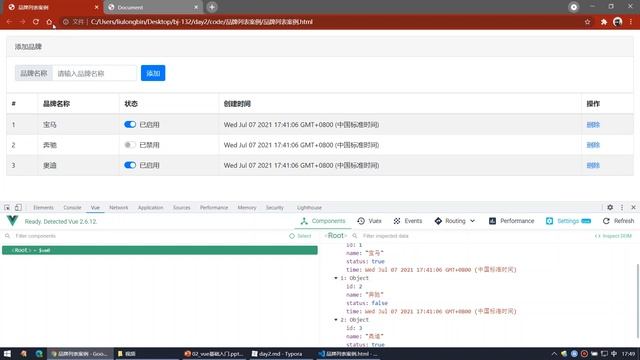
Task: Open the Windows Start menu
Action: (x=7, y=353)
